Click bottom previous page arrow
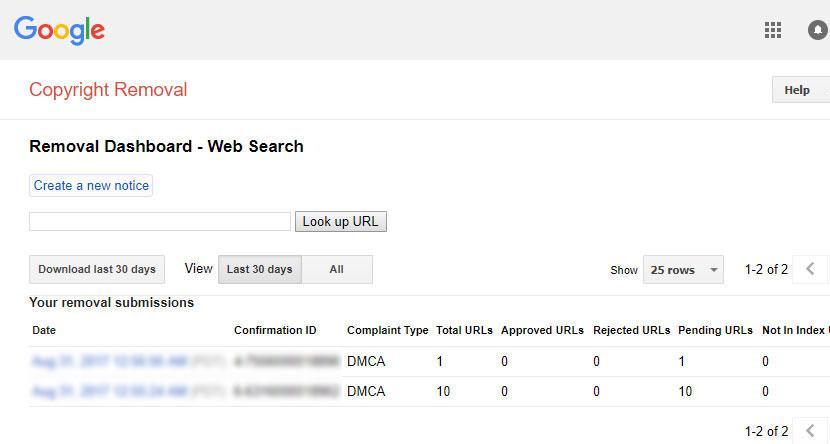 [x=810, y=431]
